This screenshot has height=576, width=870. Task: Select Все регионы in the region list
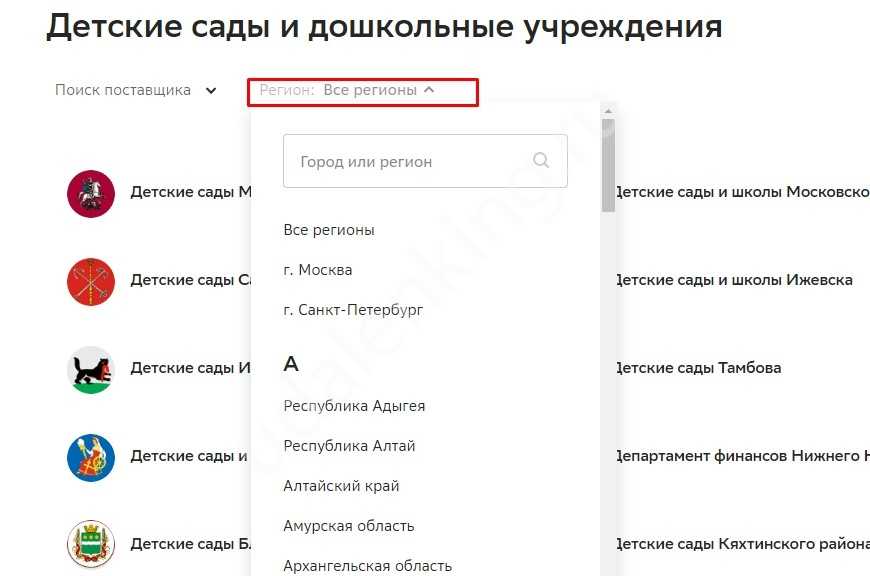(x=329, y=230)
